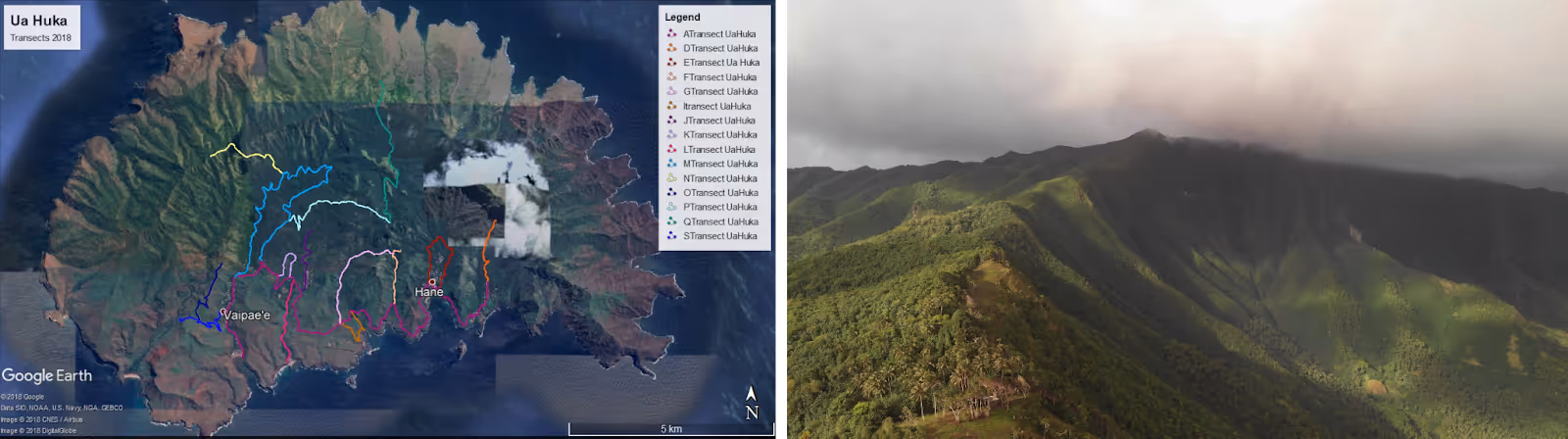The width and height of the screenshot is (1568, 439).
Task: Click the FTransect UaHuka legend label
Action: tap(719, 77)
